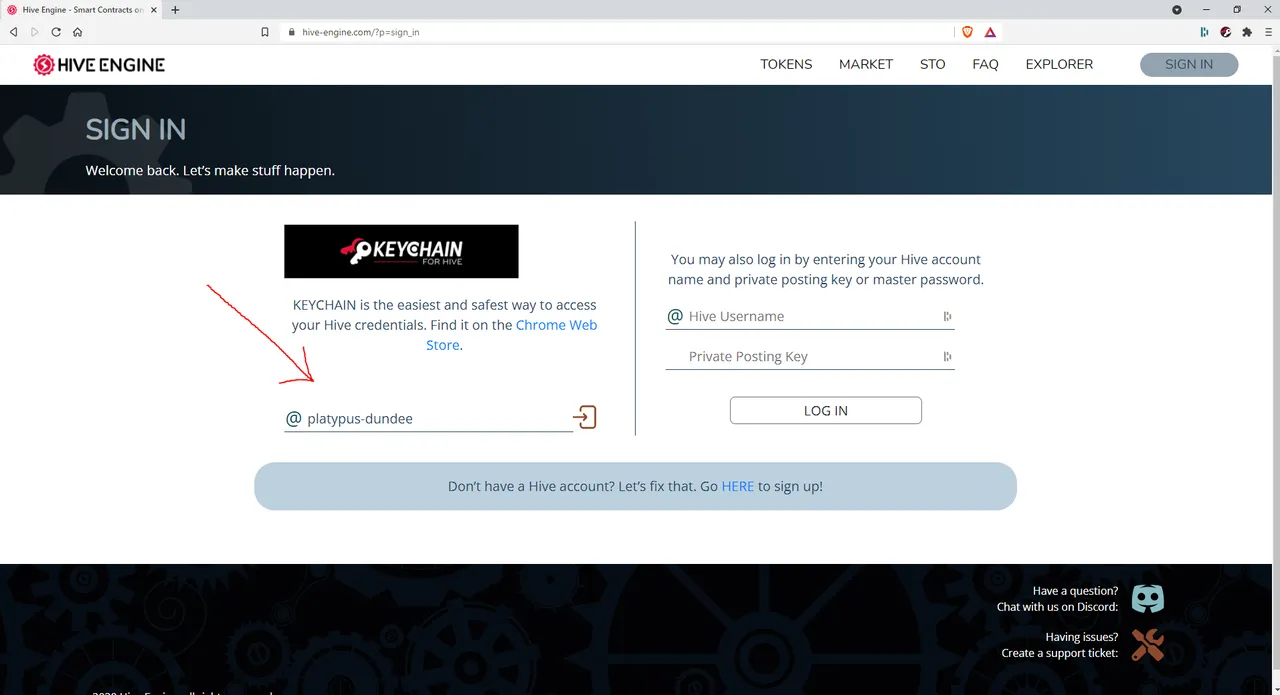Open Brave Shields lion icon
The image size is (1280, 695).
click(967, 32)
